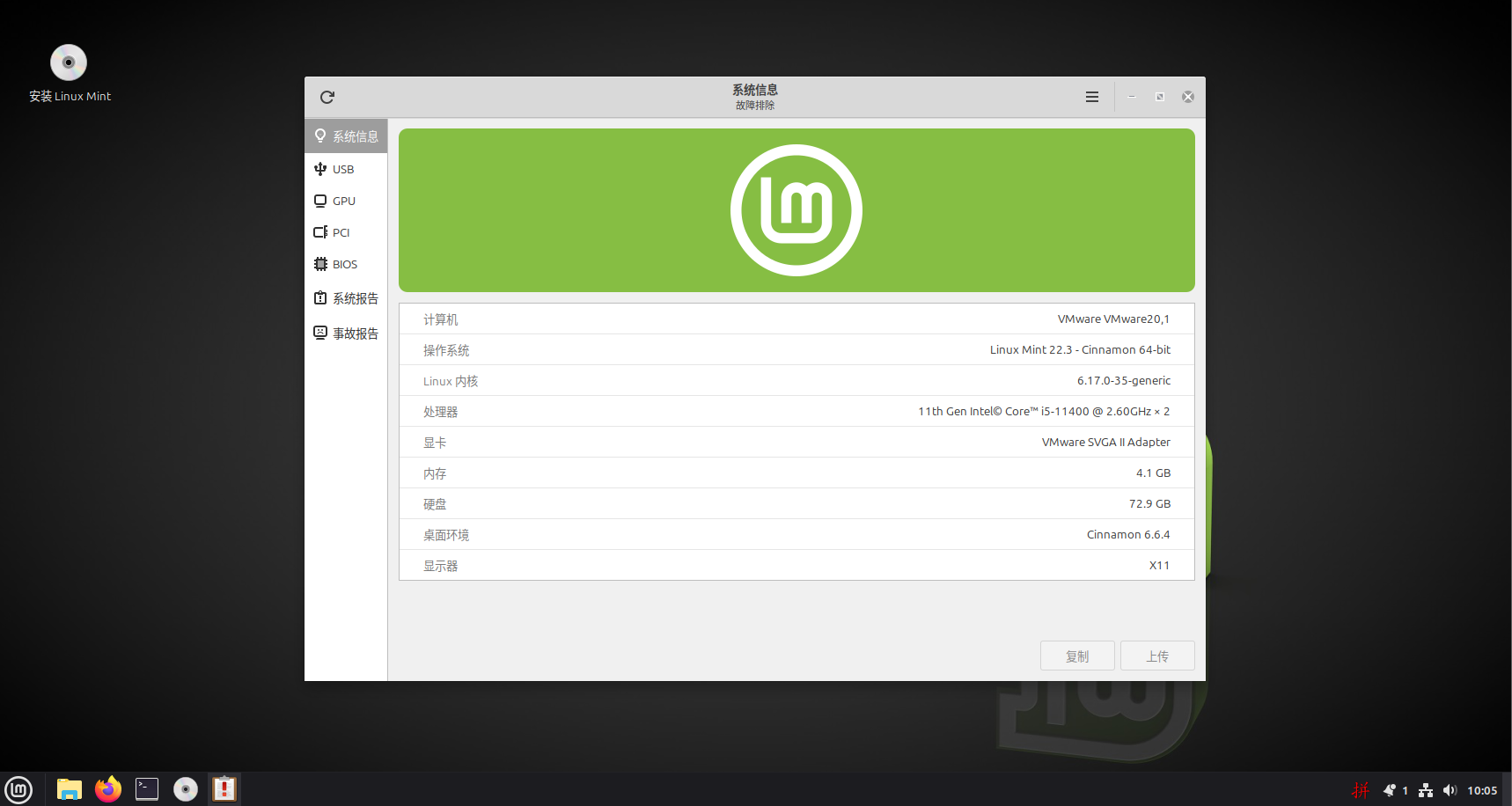
Task: Open the USB sidebar section
Action: (346, 169)
